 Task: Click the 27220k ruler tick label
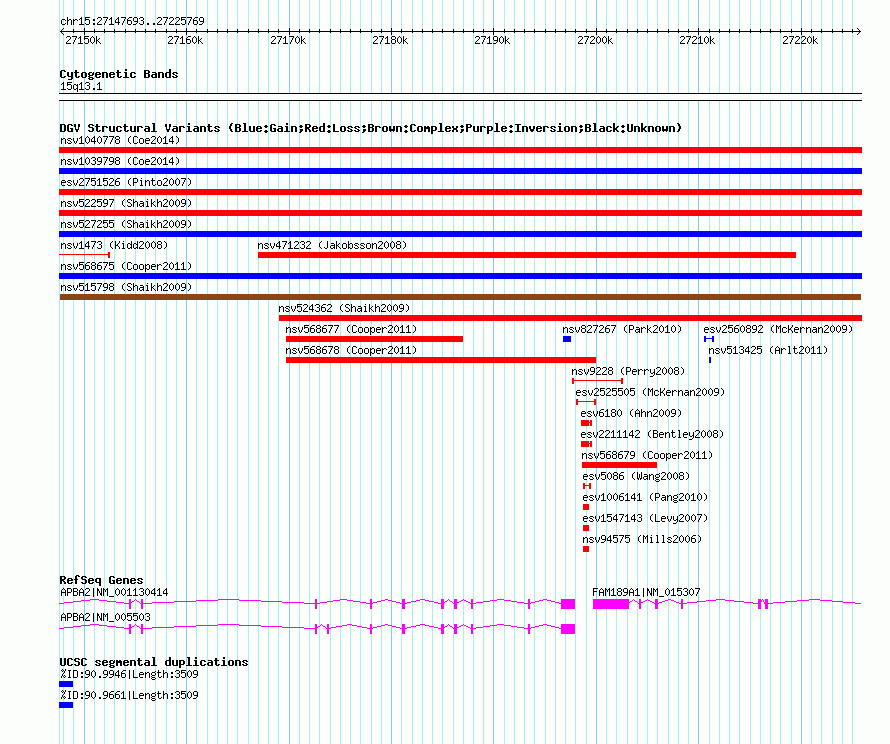800,40
